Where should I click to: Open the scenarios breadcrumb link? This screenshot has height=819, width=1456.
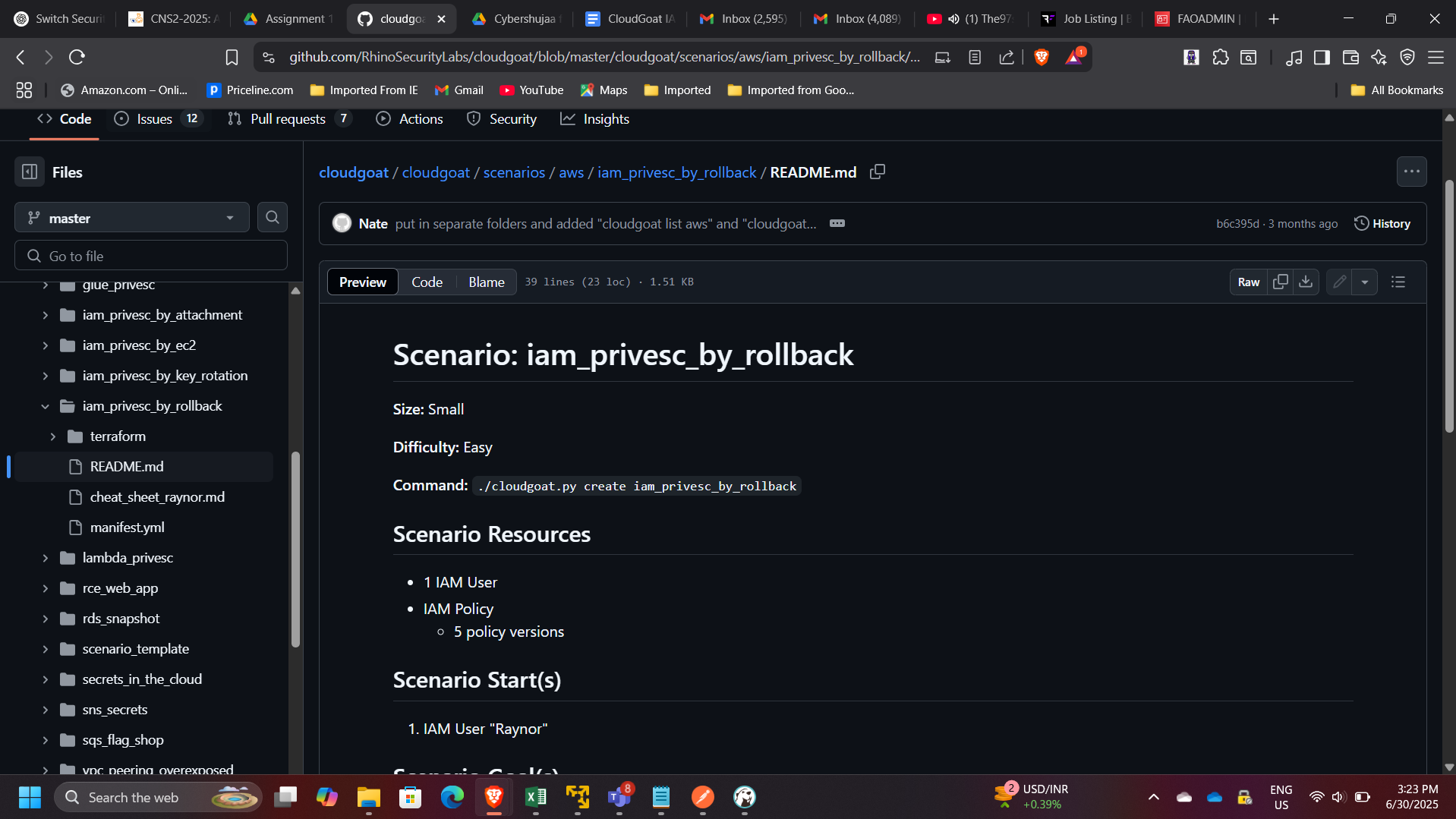514,172
